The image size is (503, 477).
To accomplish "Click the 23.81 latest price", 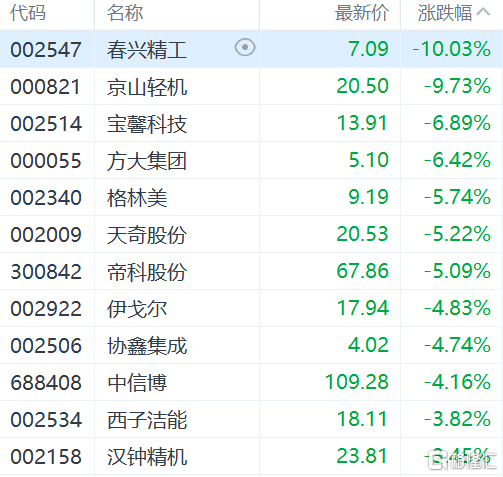I will click(x=362, y=456).
